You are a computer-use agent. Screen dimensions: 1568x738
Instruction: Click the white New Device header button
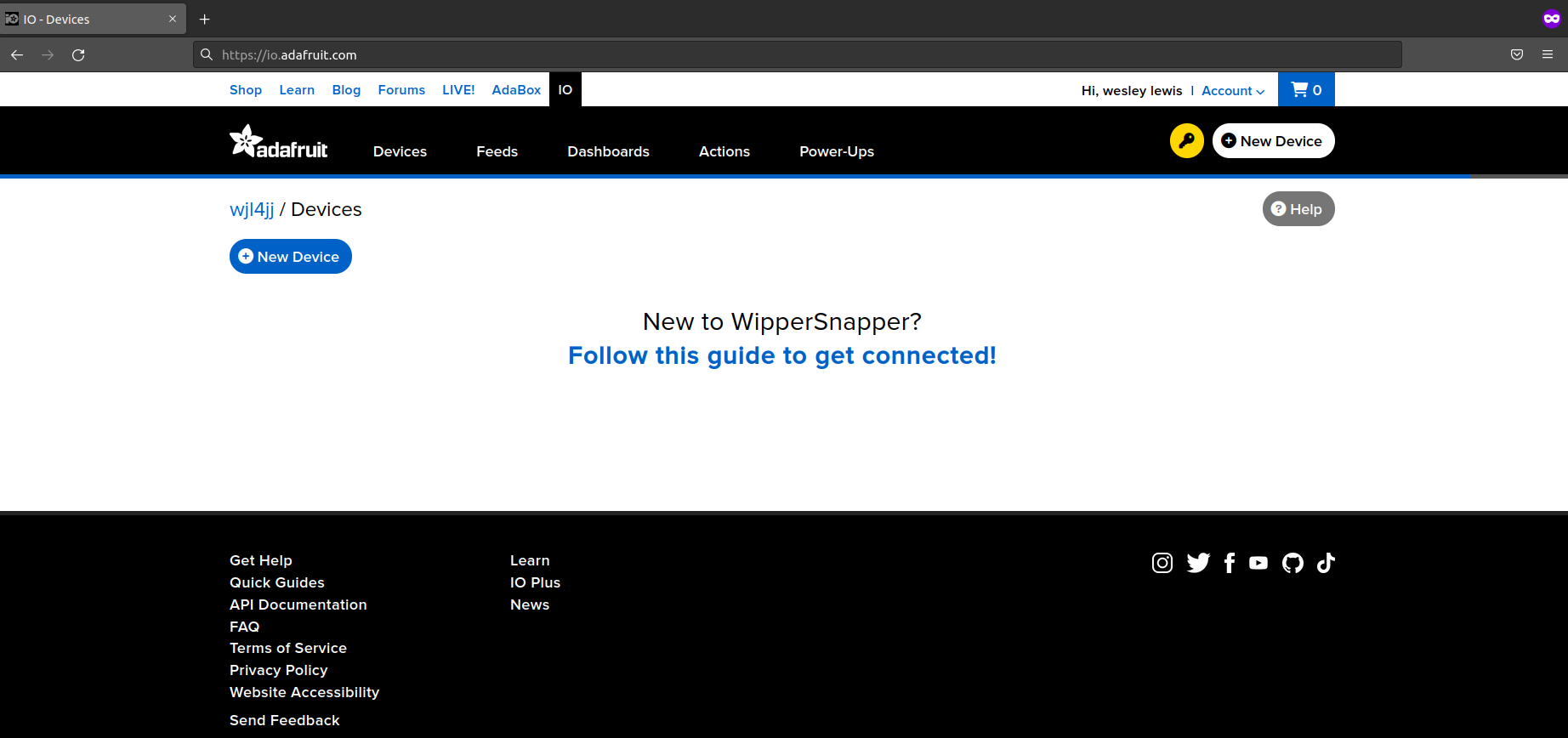(x=1273, y=141)
